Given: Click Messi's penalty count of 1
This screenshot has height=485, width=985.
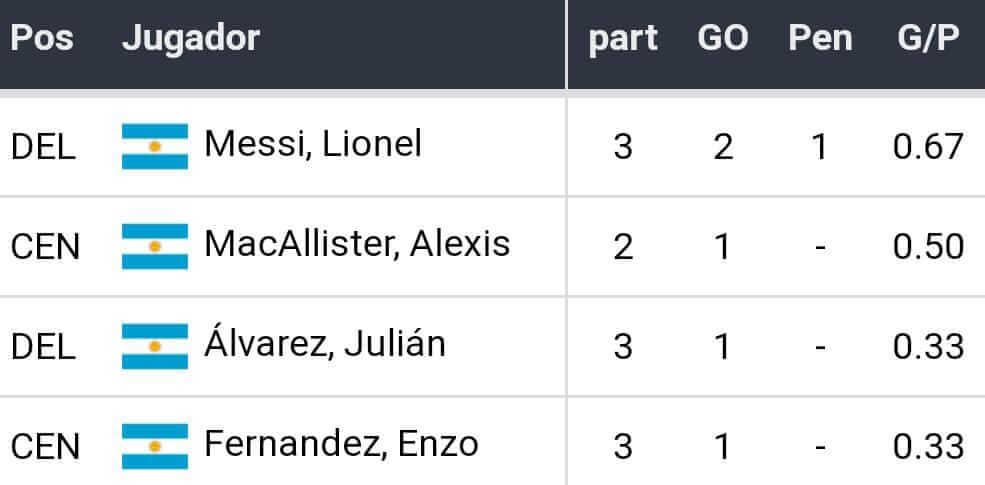Looking at the screenshot, I should coord(820,147).
